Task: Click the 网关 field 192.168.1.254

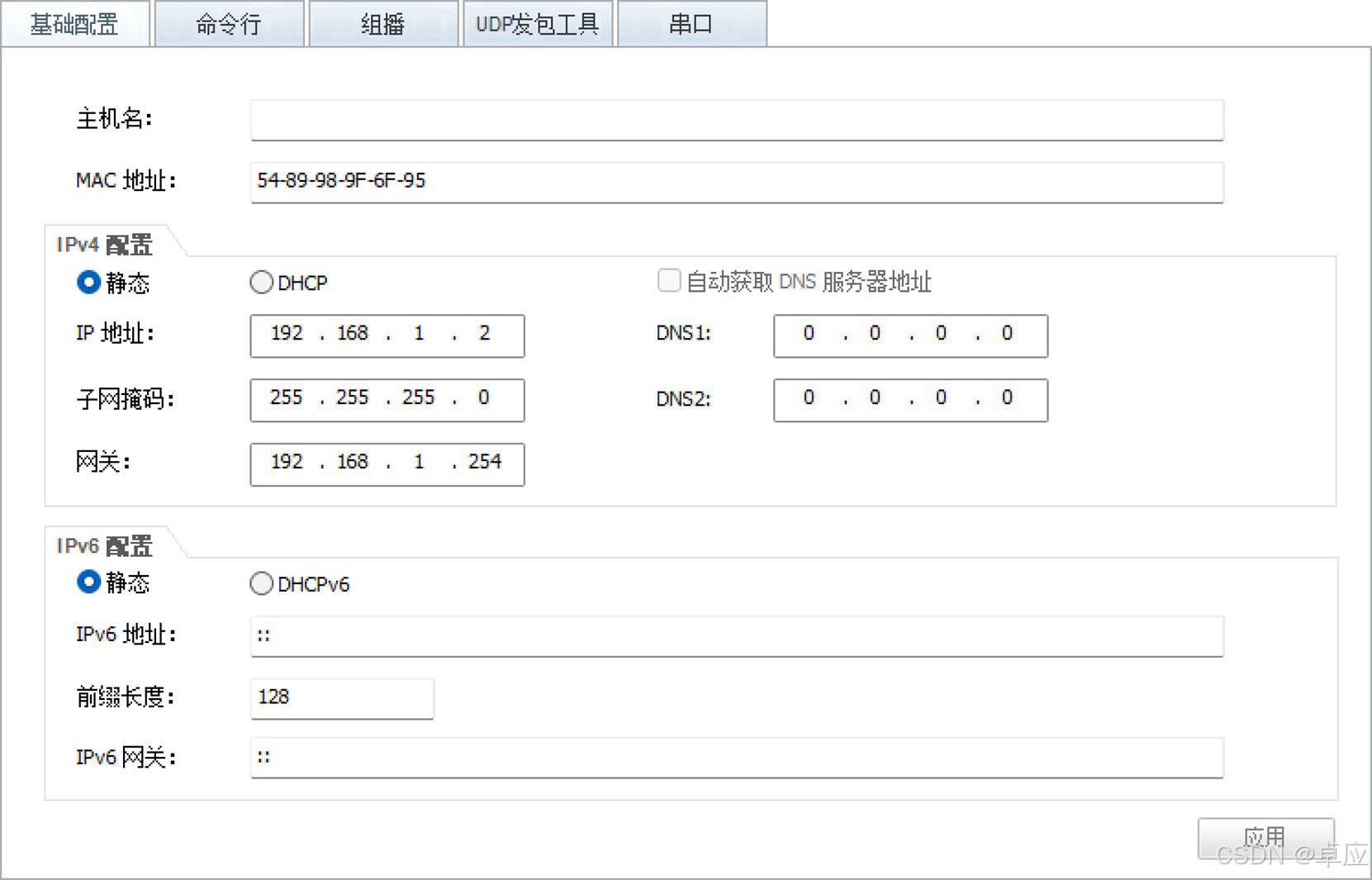Action: pyautogui.click(x=387, y=464)
